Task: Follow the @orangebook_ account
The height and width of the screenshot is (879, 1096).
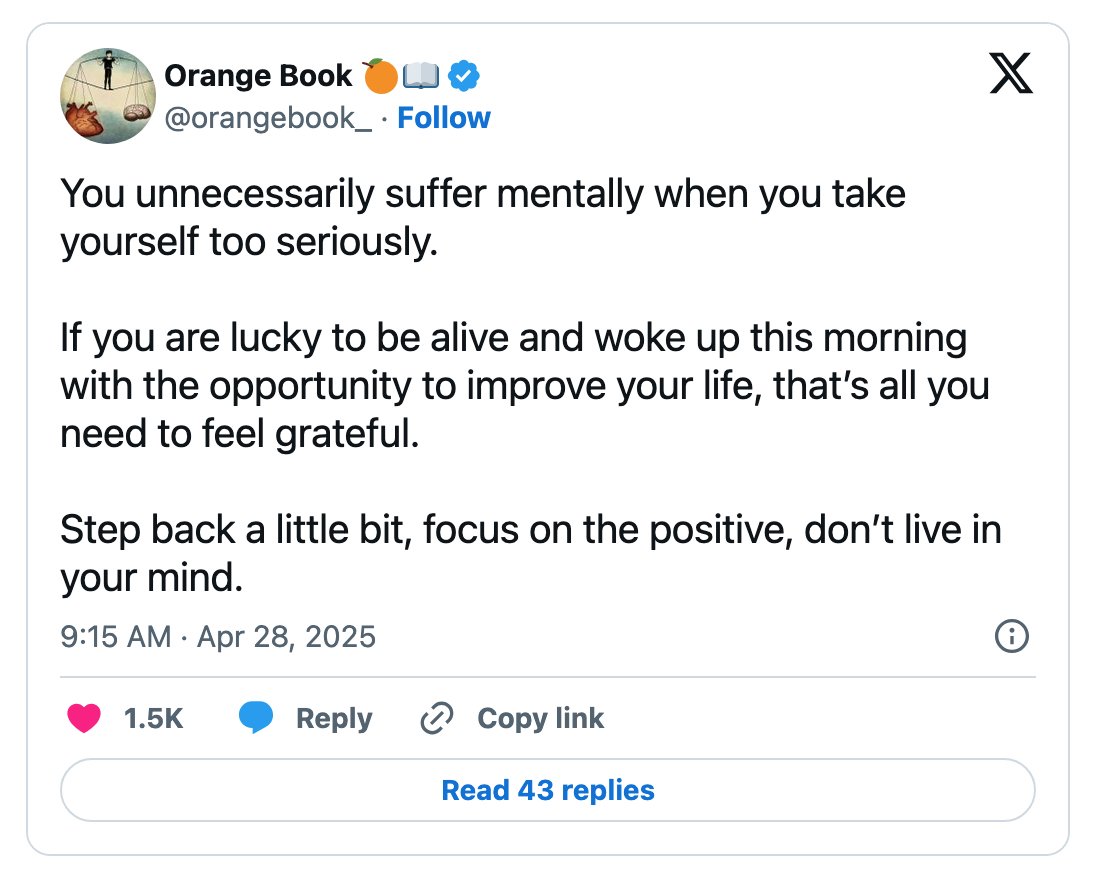Action: [x=444, y=118]
